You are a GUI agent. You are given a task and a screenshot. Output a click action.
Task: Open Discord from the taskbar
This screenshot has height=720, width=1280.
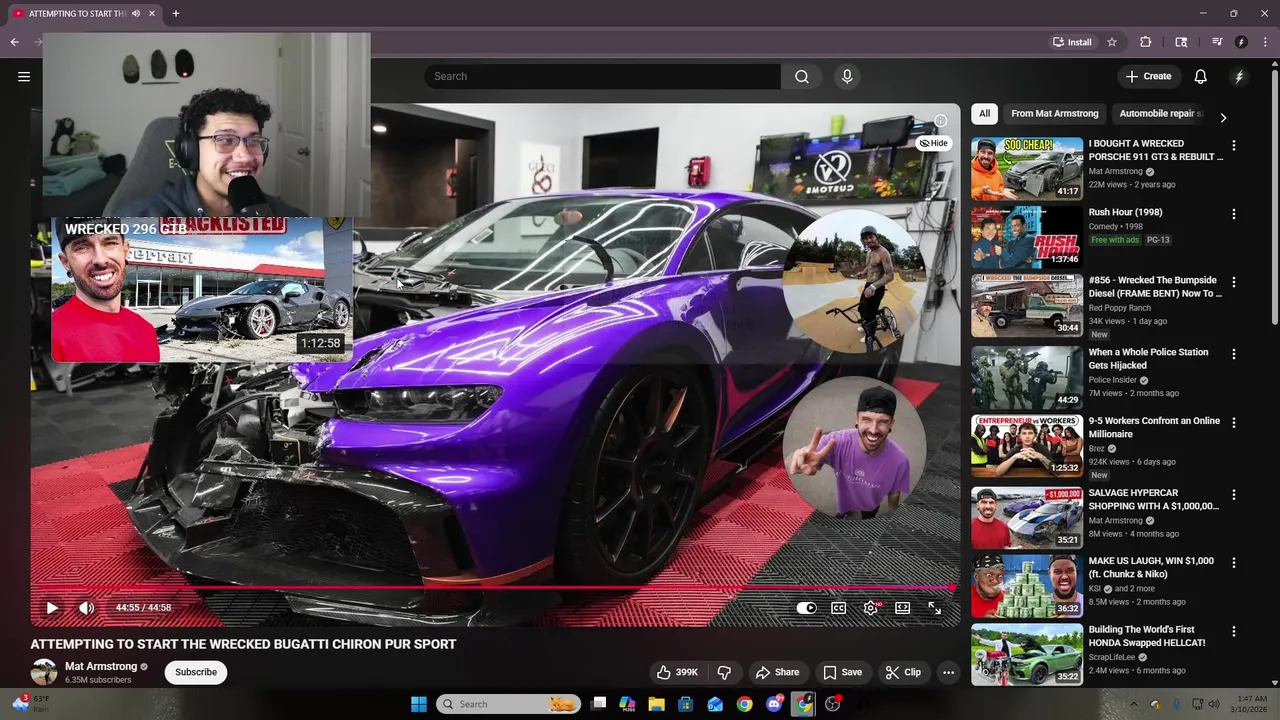point(774,704)
